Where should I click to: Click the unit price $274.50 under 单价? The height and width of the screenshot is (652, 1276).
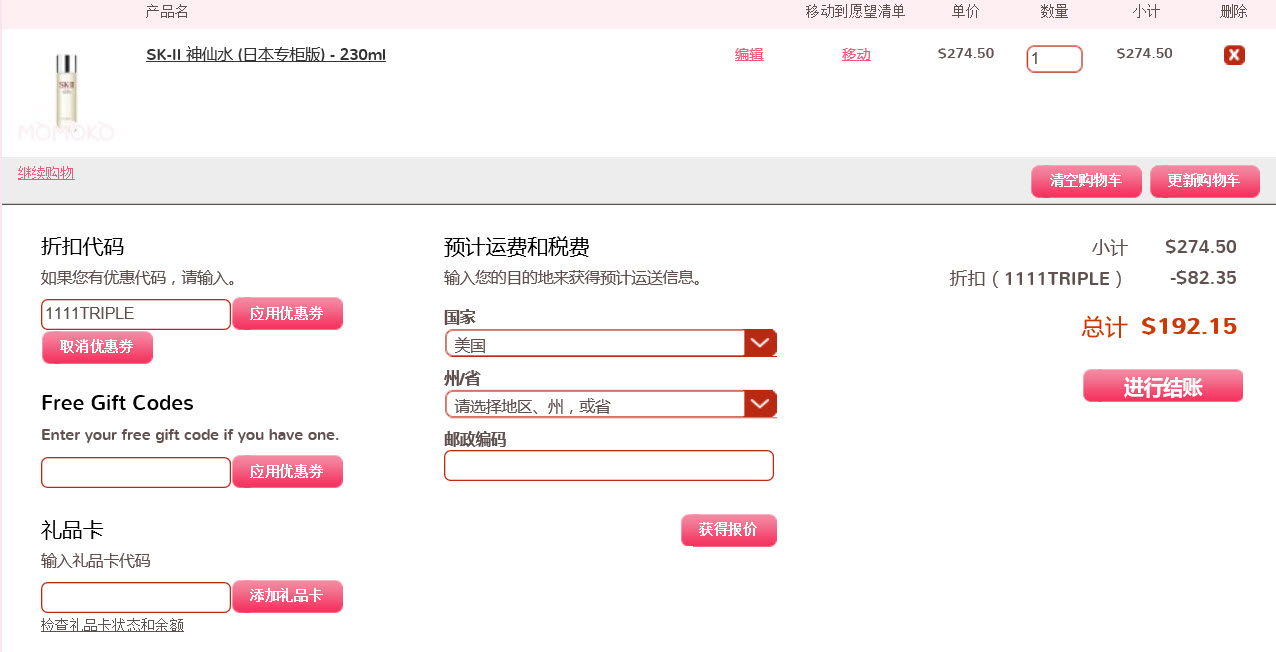click(x=966, y=54)
